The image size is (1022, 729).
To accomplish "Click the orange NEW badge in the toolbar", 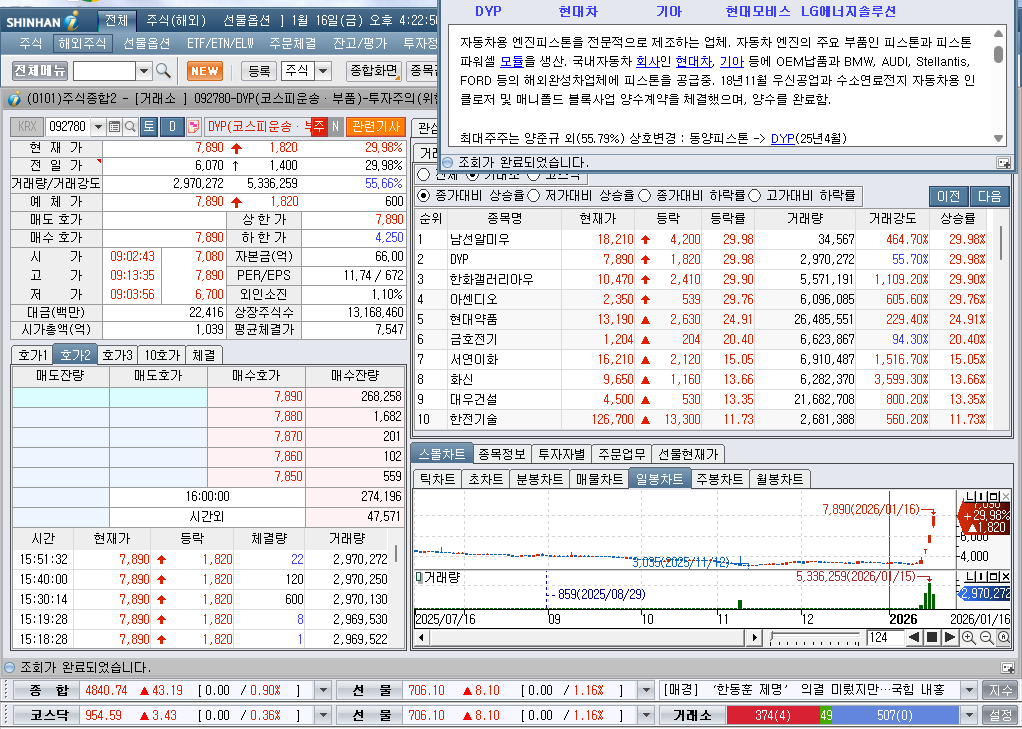I will pyautogui.click(x=205, y=70).
